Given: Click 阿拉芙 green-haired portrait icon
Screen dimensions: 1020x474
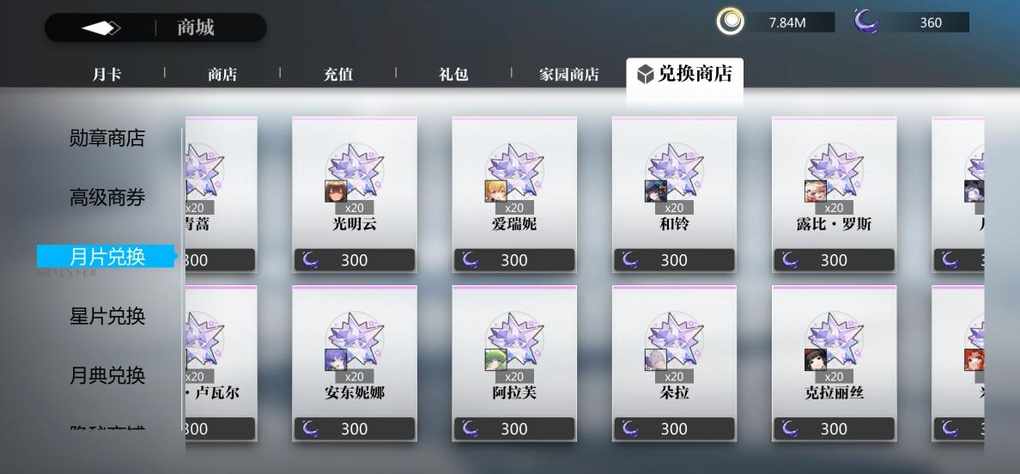Looking at the screenshot, I should pos(494,360).
